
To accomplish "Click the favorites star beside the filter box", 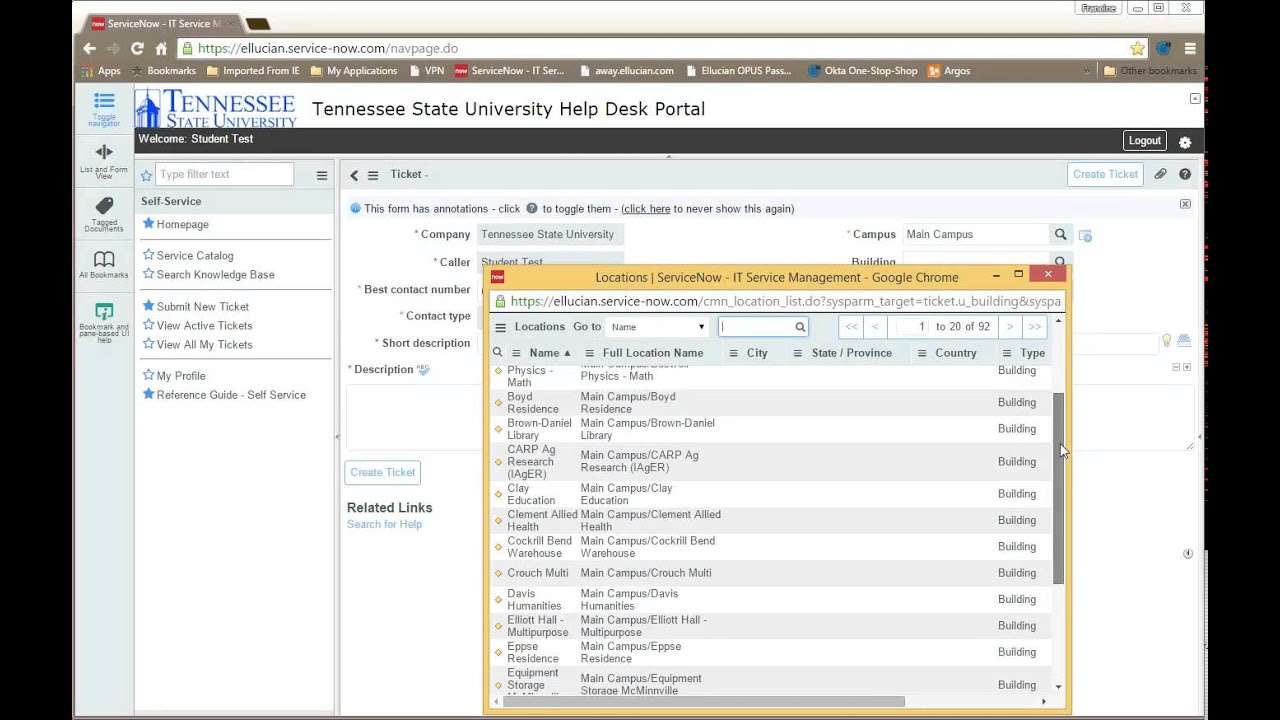I will 146,175.
